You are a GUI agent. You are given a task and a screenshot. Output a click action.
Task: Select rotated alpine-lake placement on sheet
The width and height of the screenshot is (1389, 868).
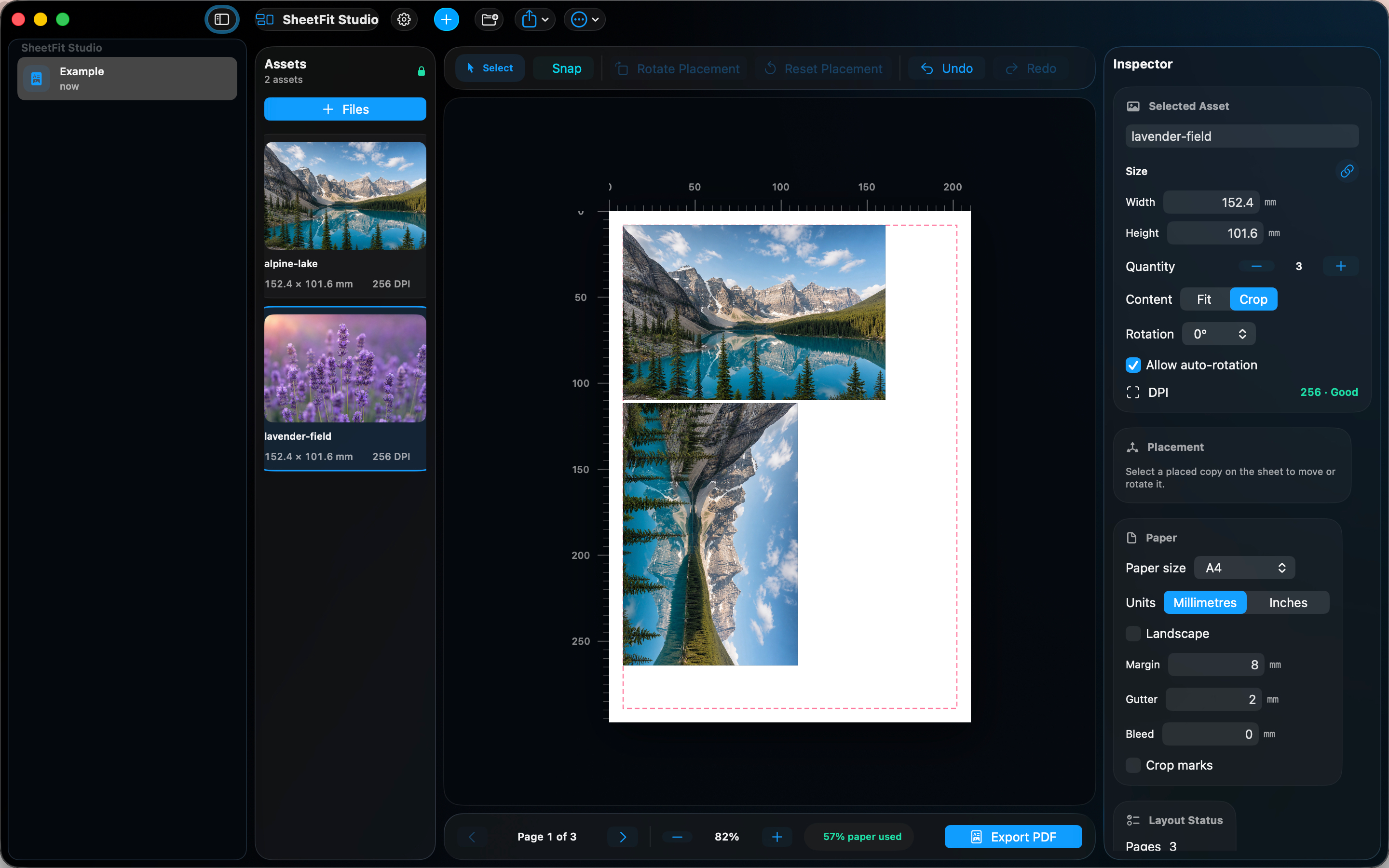[710, 534]
